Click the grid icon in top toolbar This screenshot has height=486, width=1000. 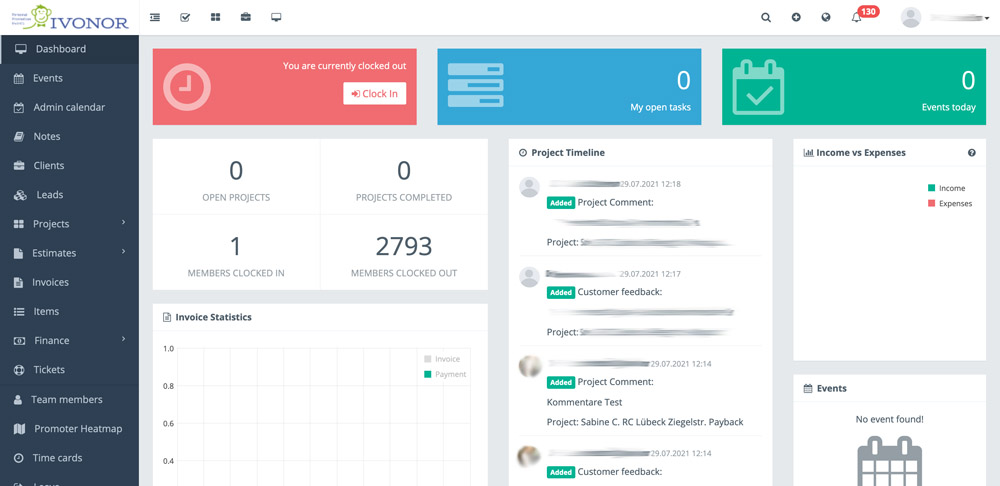click(215, 17)
